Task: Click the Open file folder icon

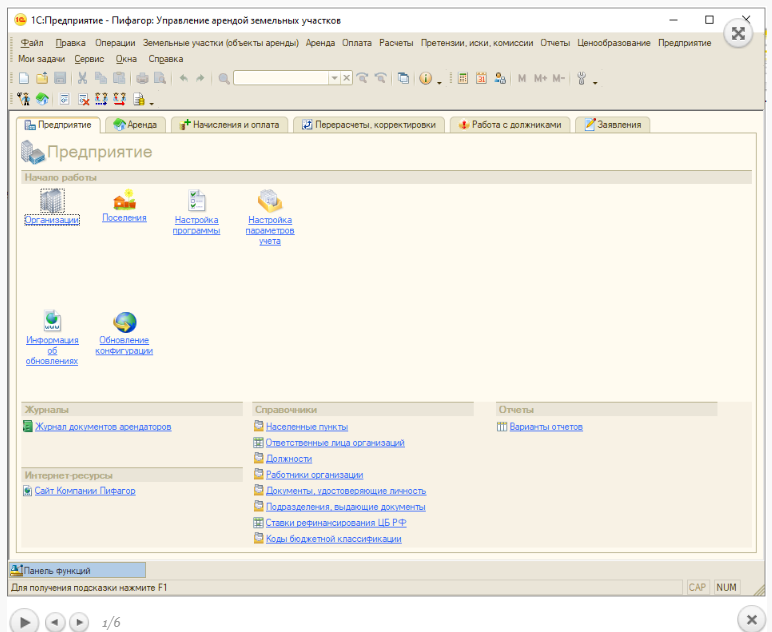Action: (42, 78)
